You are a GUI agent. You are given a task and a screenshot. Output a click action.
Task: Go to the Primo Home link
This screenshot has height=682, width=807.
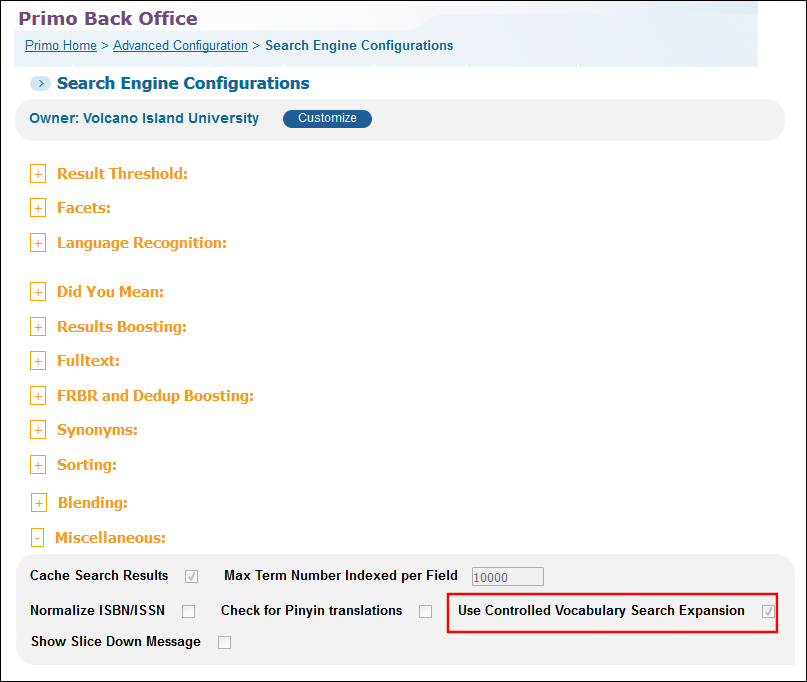click(61, 46)
